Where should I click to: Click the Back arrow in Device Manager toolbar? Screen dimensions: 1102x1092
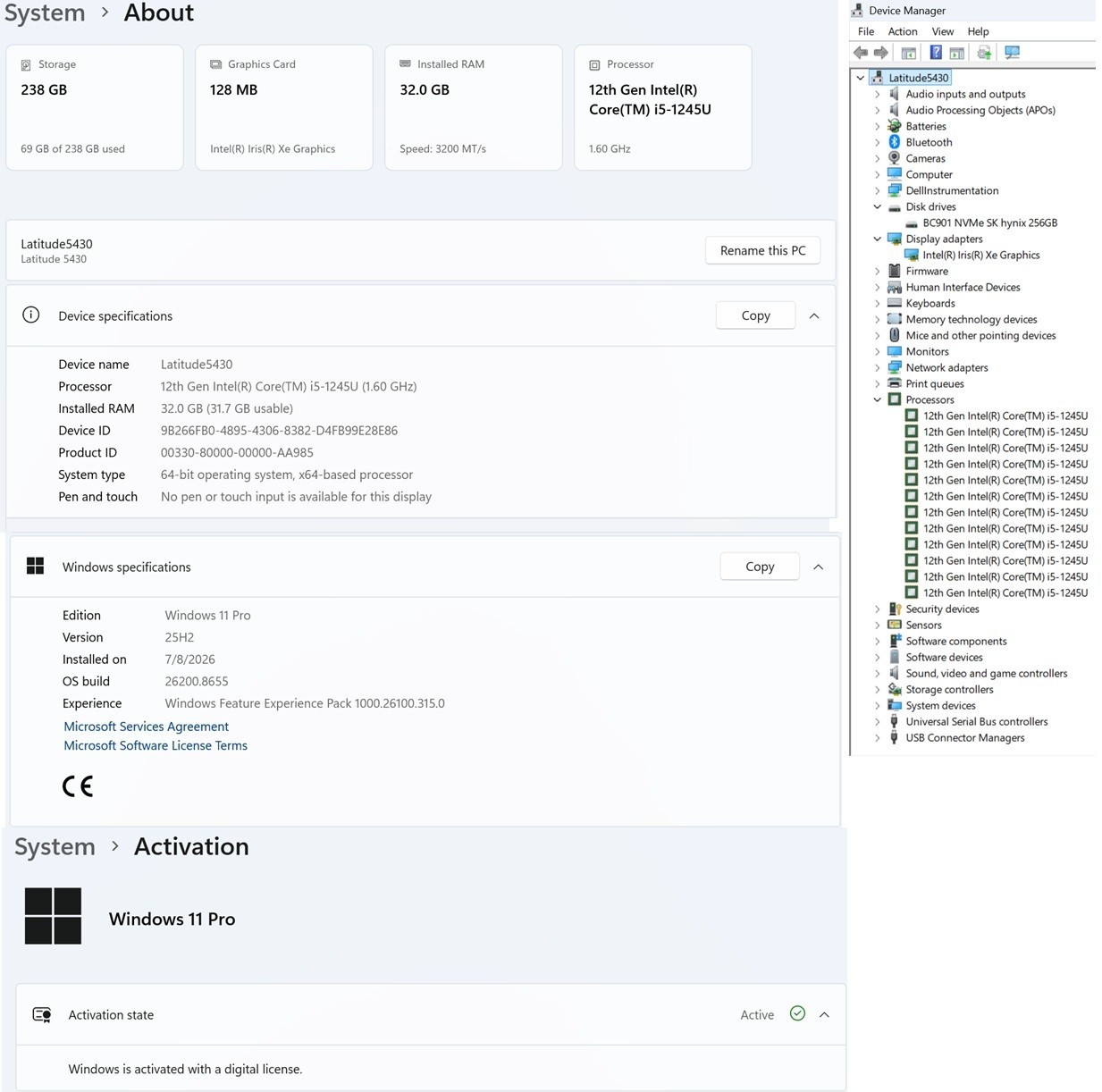(861, 53)
